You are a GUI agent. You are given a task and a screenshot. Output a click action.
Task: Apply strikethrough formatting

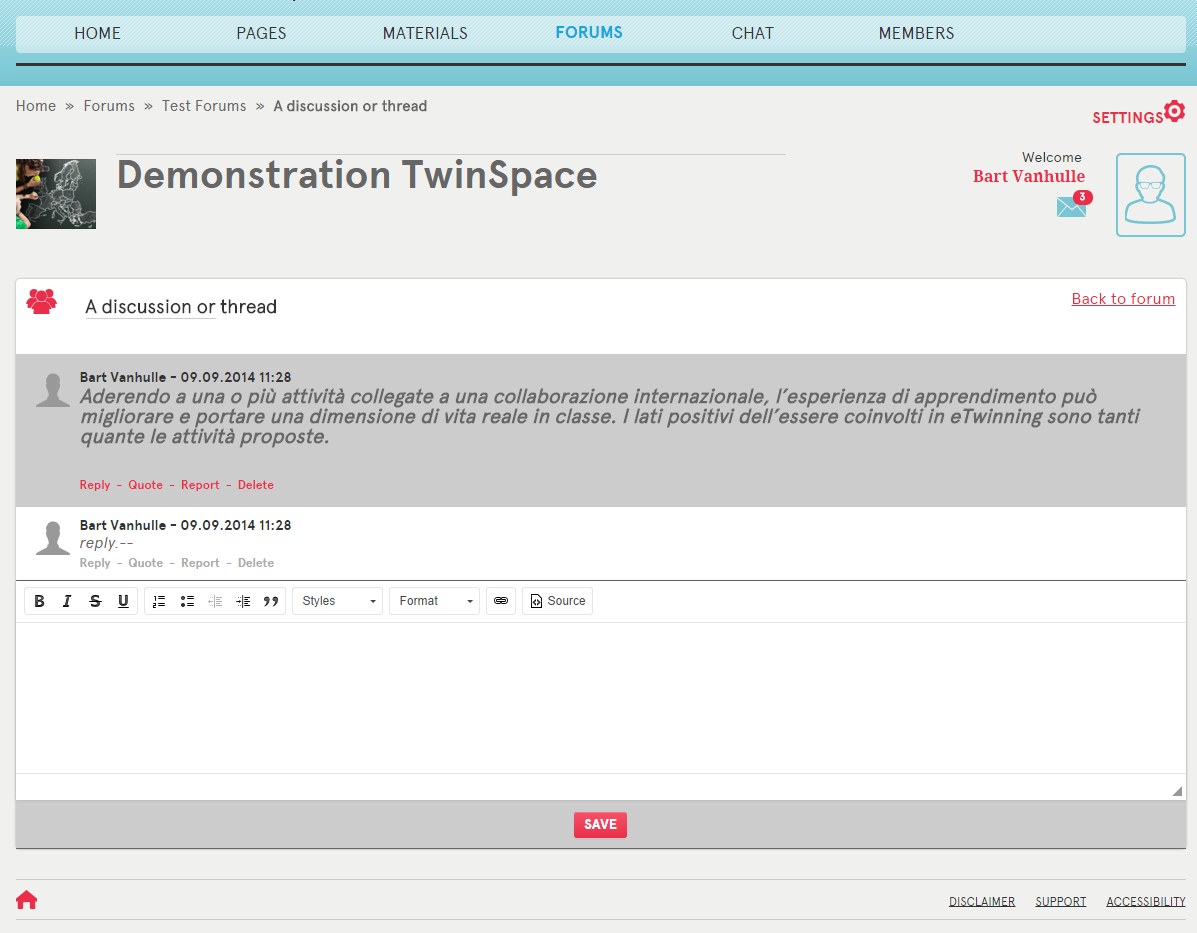pos(95,601)
